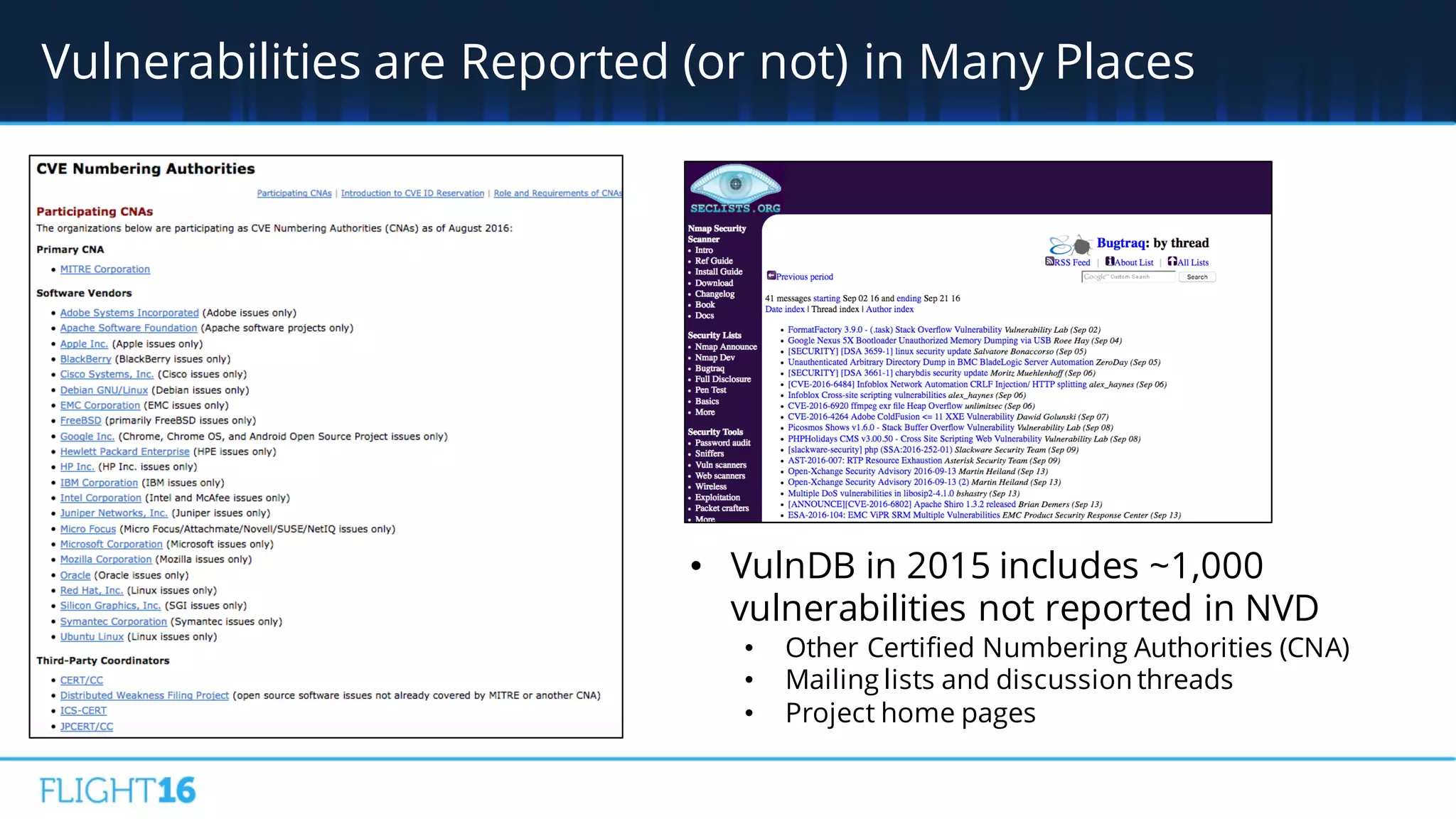Select Password audit under Security Tools
This screenshot has width=1456, height=819.
[723, 443]
